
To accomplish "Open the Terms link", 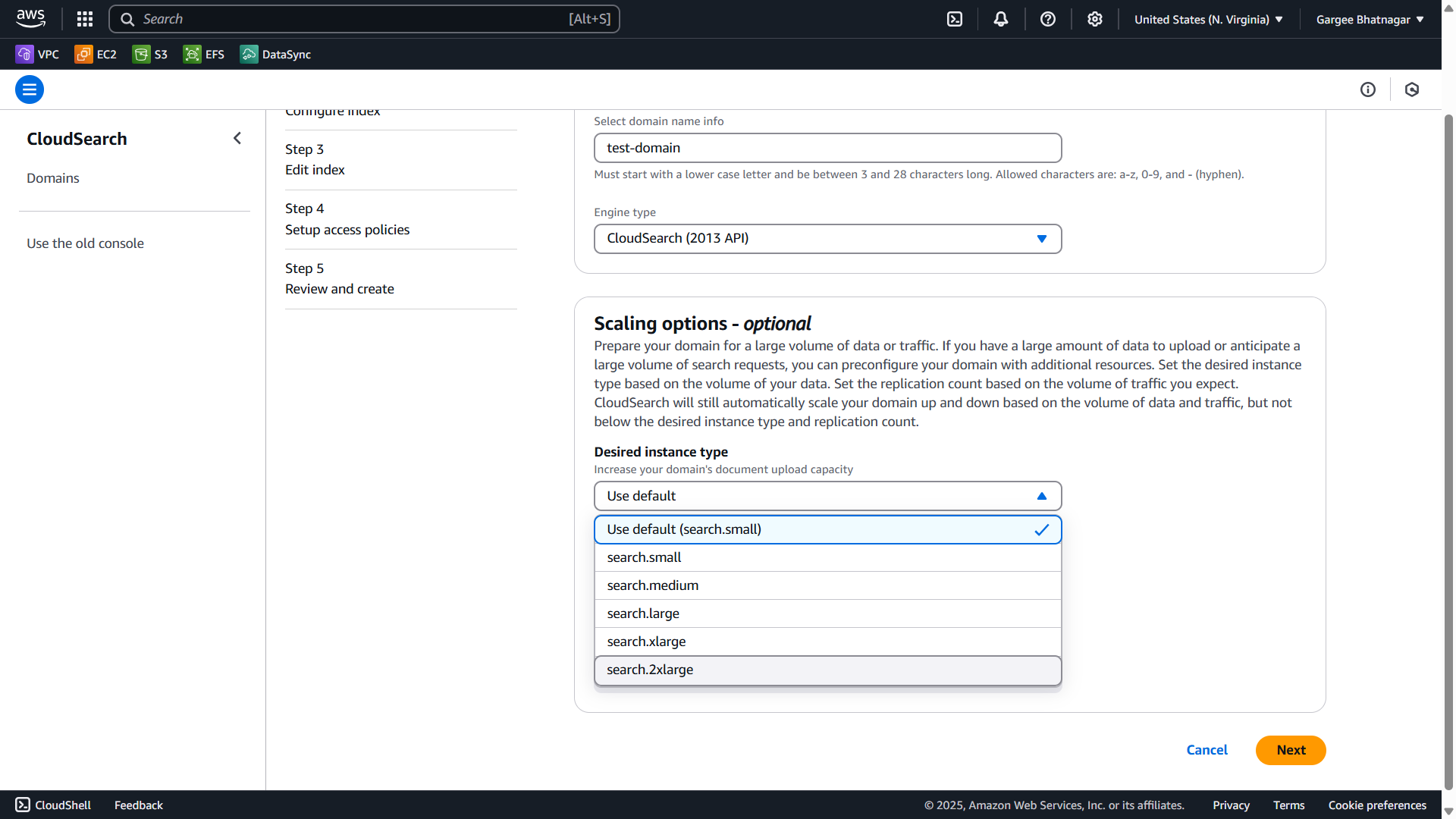I will tap(1288, 805).
